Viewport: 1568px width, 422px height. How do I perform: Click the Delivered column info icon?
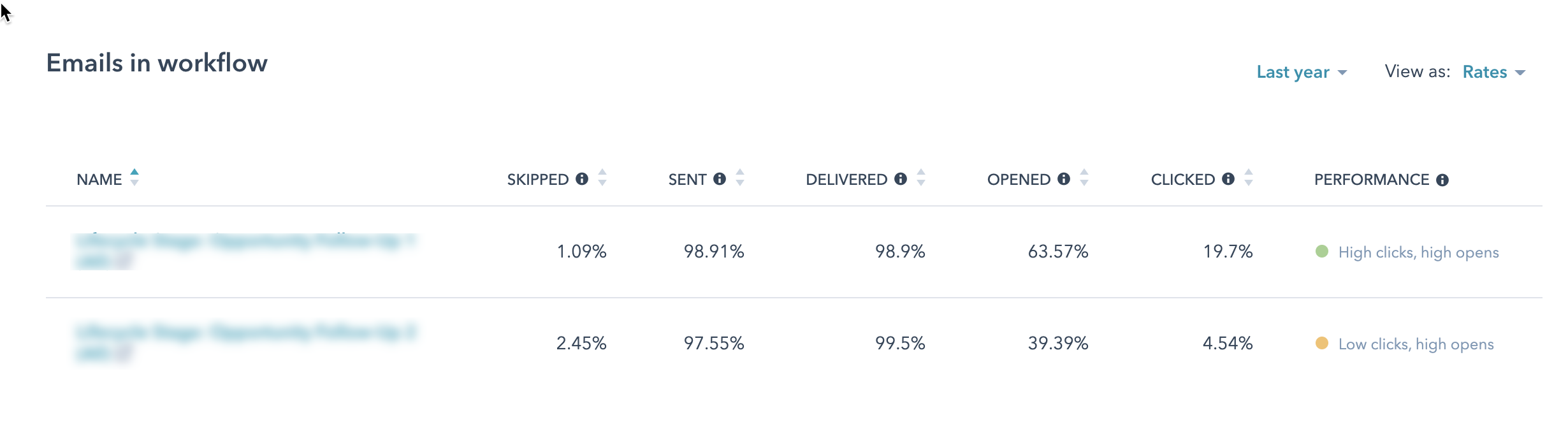(x=901, y=179)
